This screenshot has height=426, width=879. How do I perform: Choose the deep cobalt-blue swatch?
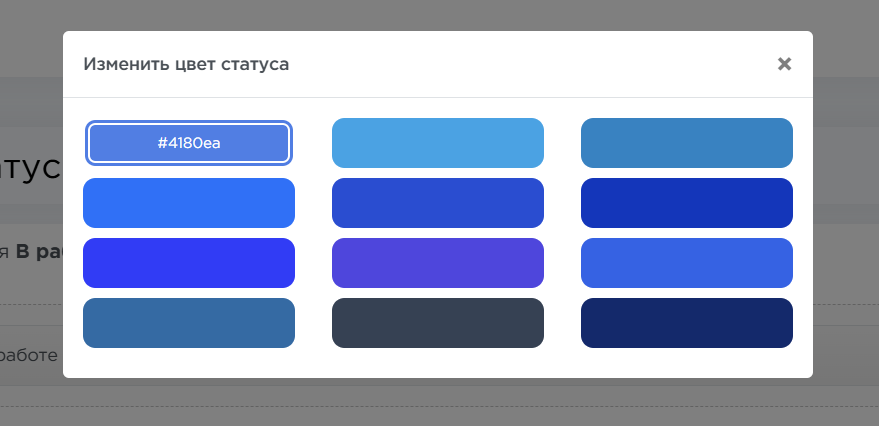click(687, 203)
